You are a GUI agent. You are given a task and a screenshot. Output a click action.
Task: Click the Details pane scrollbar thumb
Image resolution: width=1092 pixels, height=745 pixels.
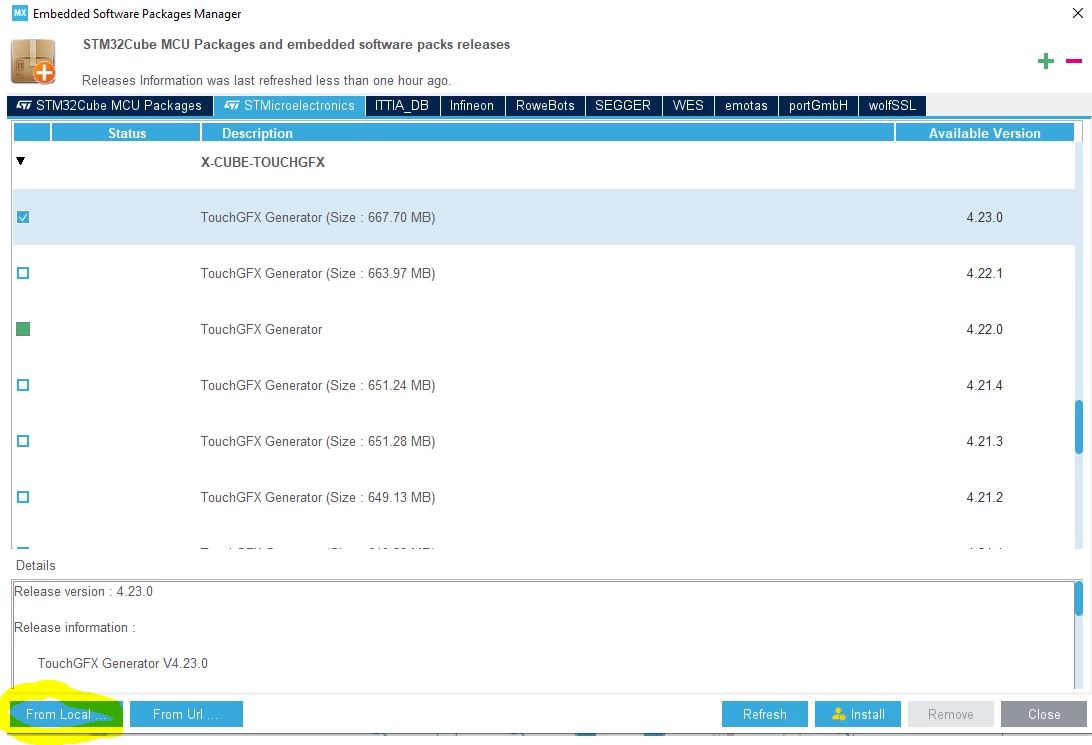1079,599
